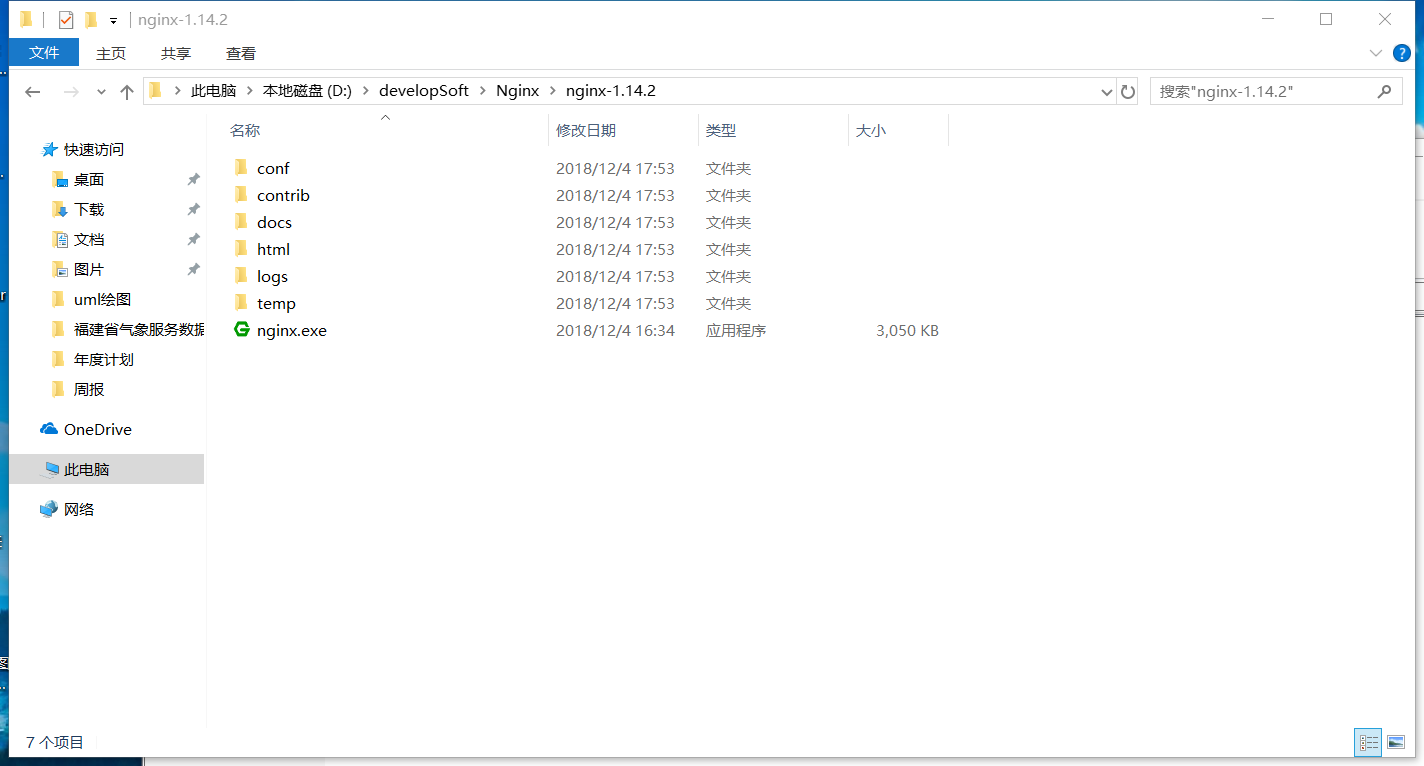Select the docs folder icon
The image size is (1424, 766).
click(241, 221)
